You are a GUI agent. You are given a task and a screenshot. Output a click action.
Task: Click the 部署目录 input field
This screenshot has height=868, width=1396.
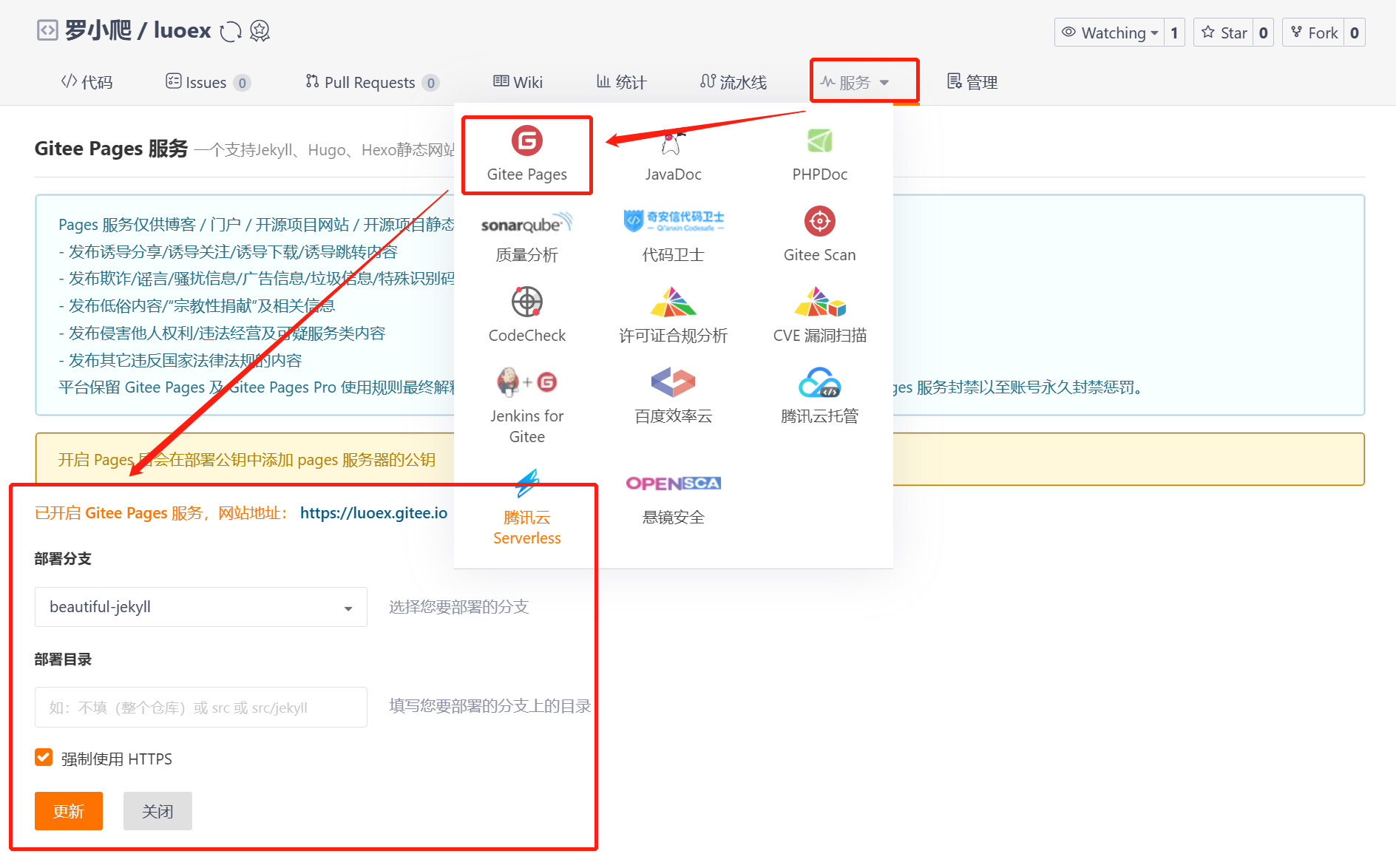201,708
